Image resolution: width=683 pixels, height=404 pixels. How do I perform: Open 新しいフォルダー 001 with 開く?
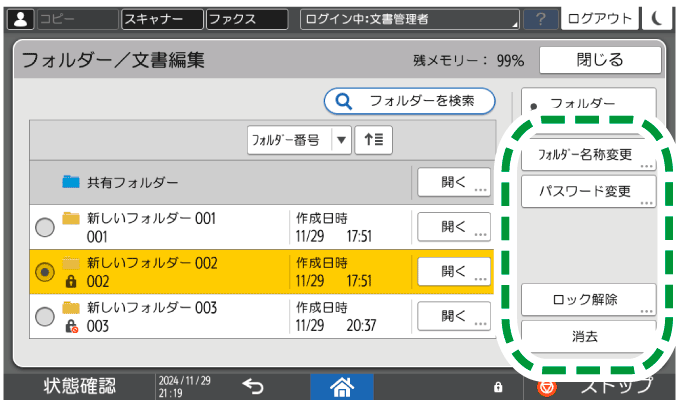click(454, 227)
